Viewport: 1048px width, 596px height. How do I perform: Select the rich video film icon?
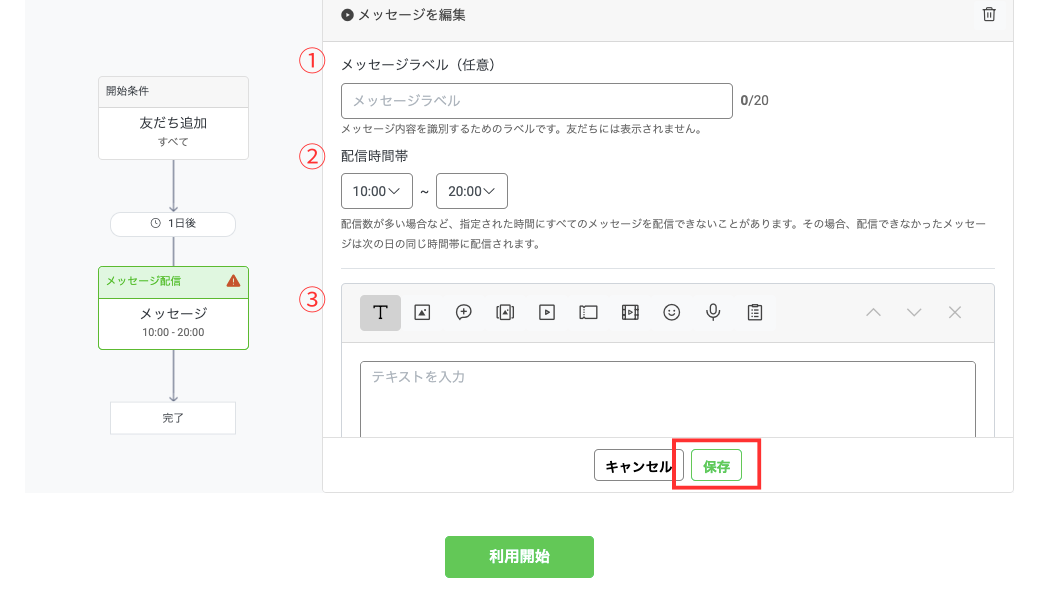point(630,312)
